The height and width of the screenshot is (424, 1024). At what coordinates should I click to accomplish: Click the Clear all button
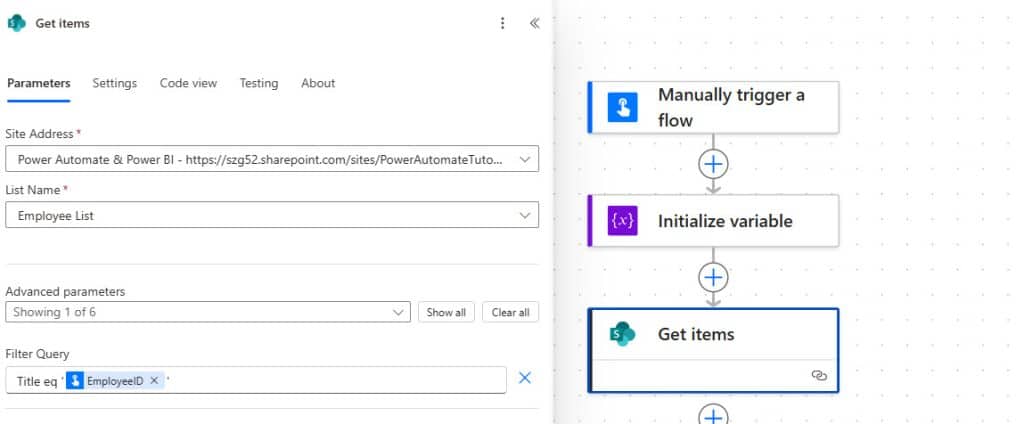511,312
